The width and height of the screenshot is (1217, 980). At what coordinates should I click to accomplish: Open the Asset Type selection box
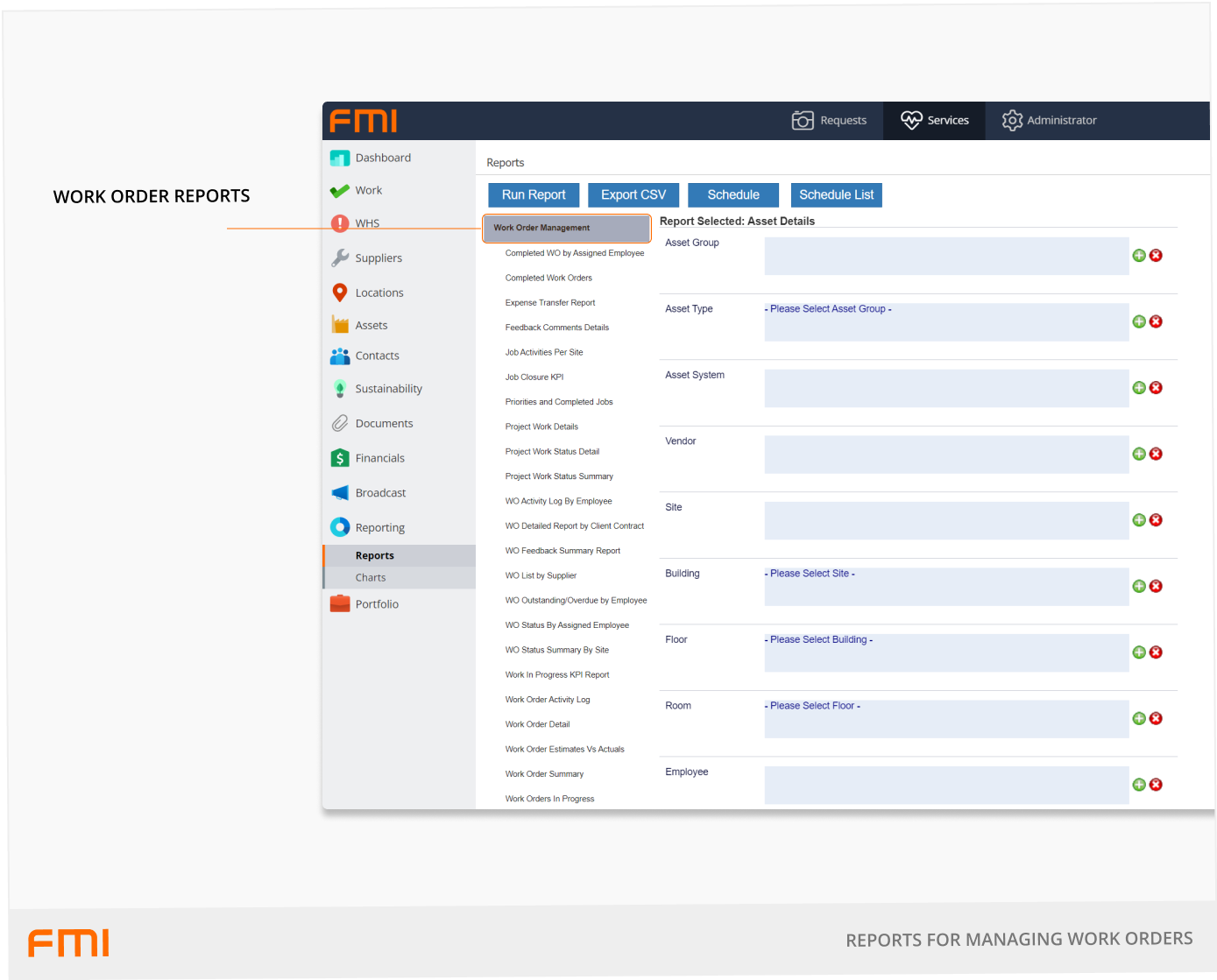946,322
